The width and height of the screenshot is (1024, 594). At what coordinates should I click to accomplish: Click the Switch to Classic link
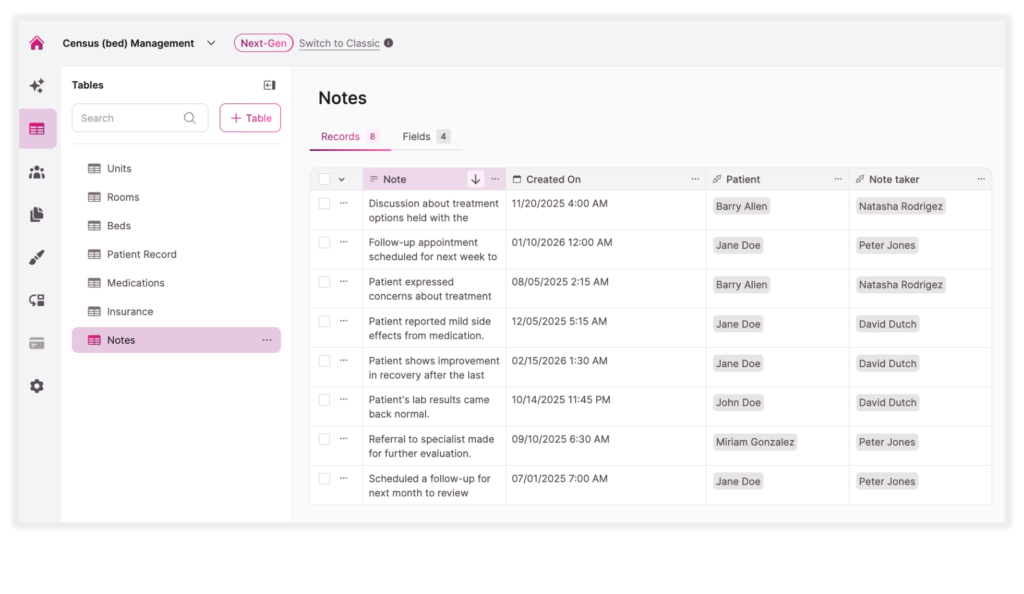click(x=341, y=43)
